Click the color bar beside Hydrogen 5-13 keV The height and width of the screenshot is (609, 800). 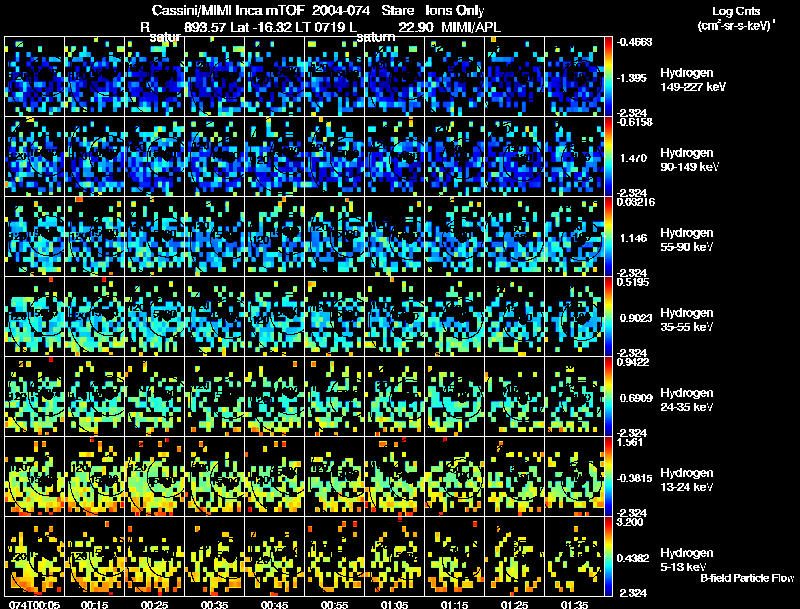coord(608,557)
